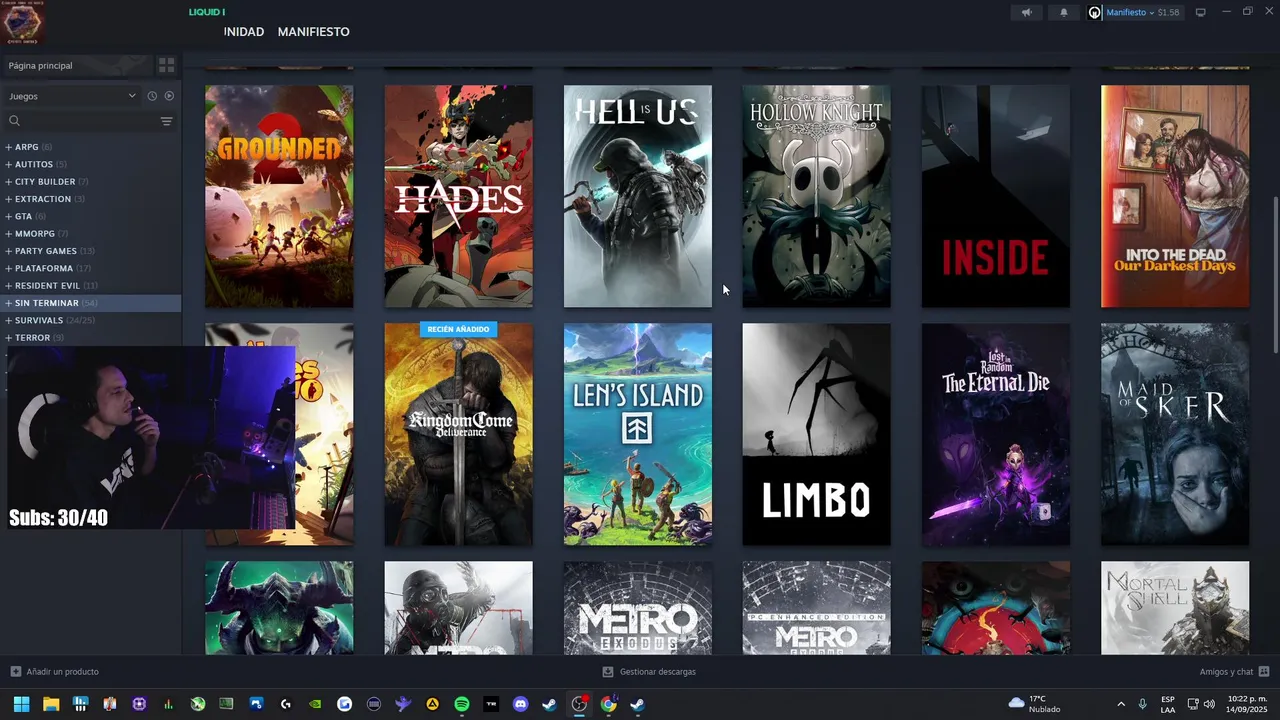Open File Explorer from taskbar

pyautogui.click(x=51, y=704)
